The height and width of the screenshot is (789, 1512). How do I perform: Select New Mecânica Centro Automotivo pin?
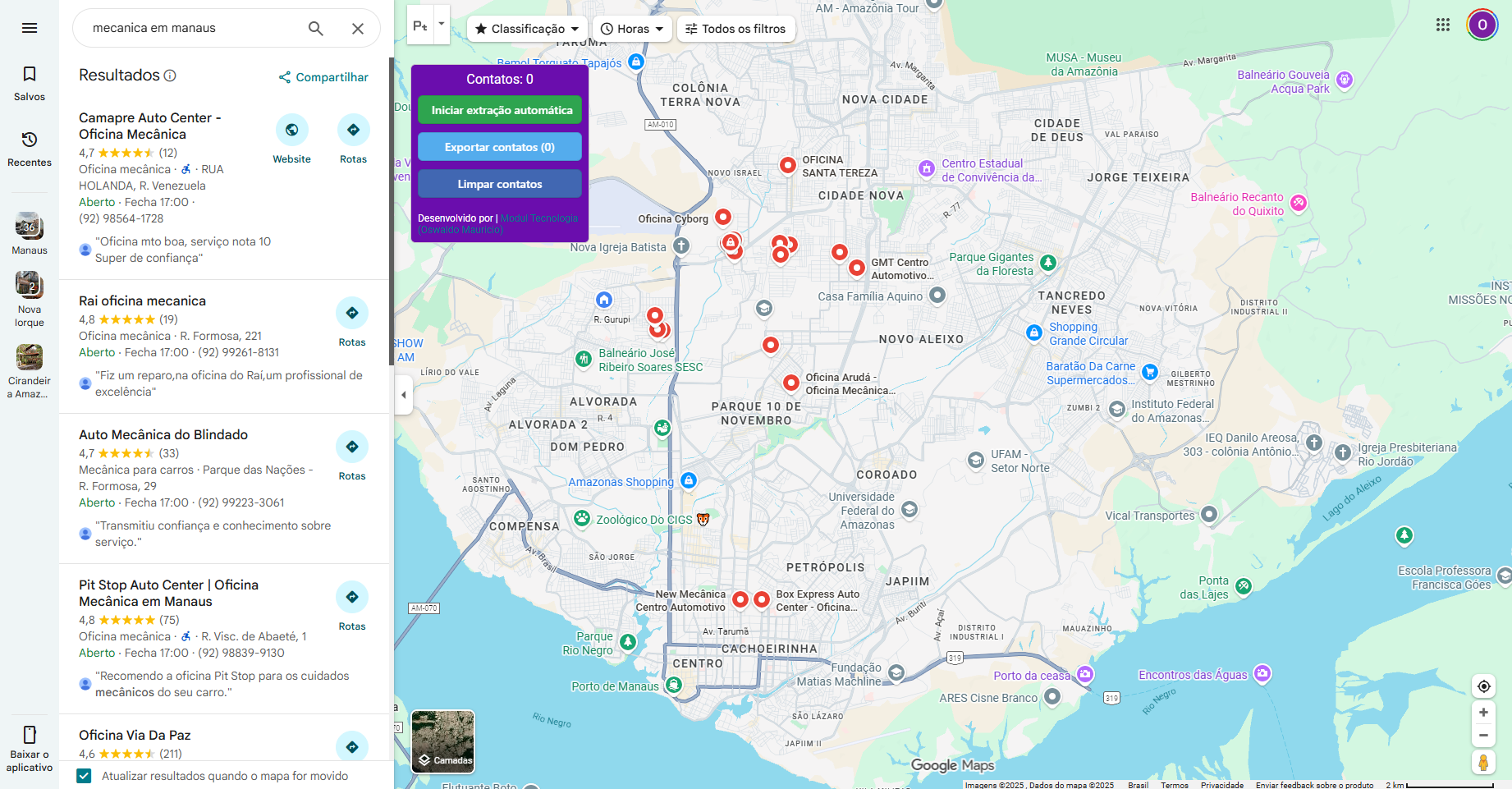coord(740,599)
